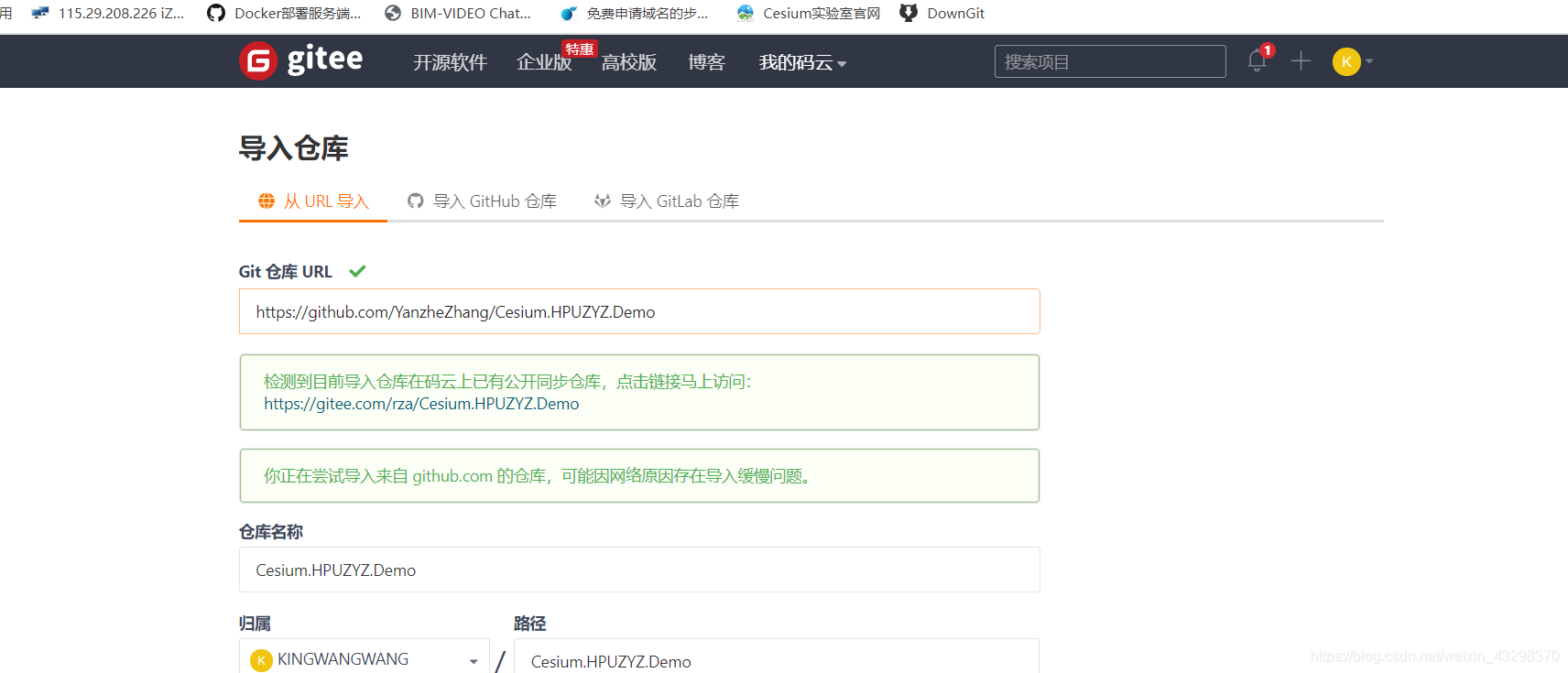The image size is (1568, 673).
Task: Click the globe icon on URL import tab
Action: pos(267,201)
